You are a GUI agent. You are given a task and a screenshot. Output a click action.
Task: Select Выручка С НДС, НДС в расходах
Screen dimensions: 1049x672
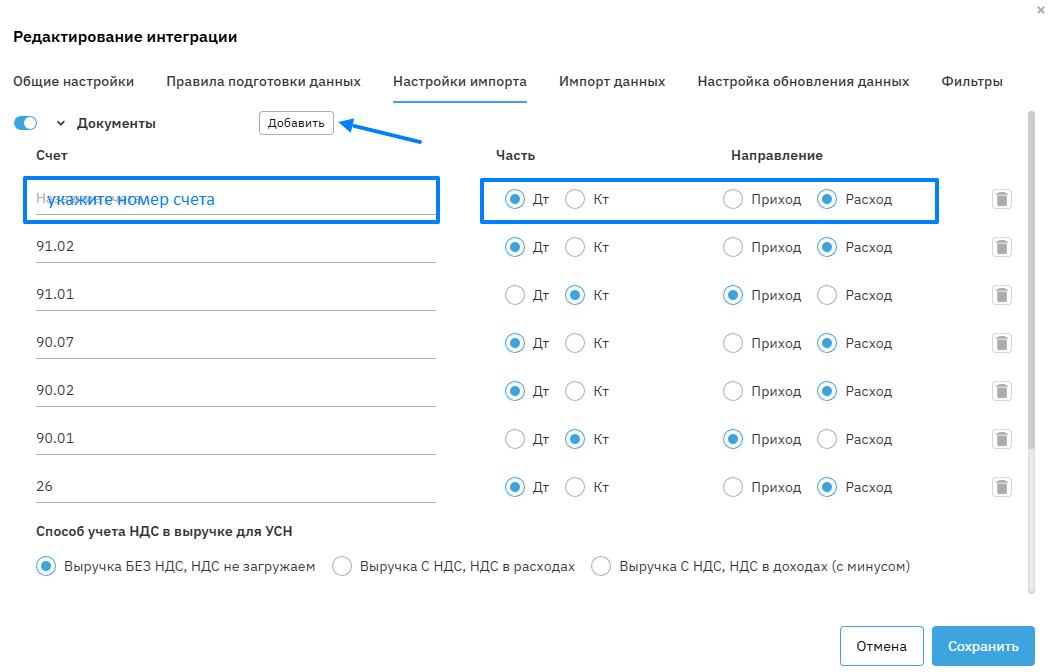[x=342, y=566]
